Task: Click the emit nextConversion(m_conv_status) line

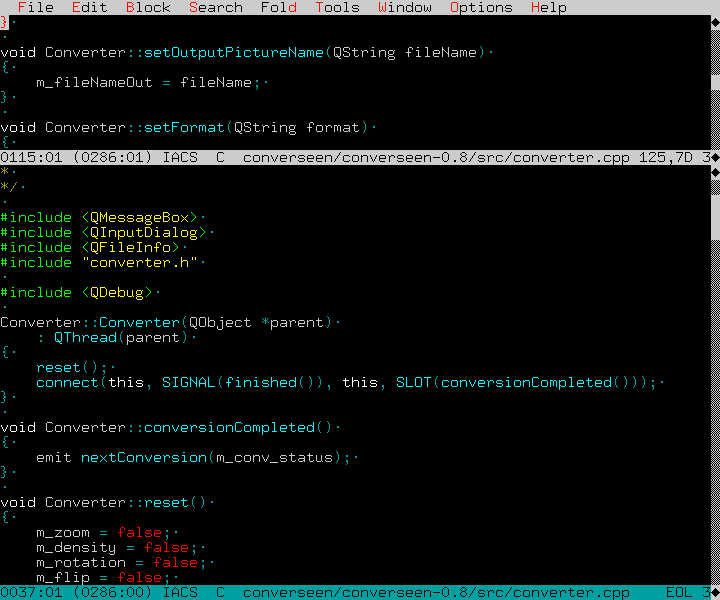Action: pyautogui.click(x=193, y=457)
